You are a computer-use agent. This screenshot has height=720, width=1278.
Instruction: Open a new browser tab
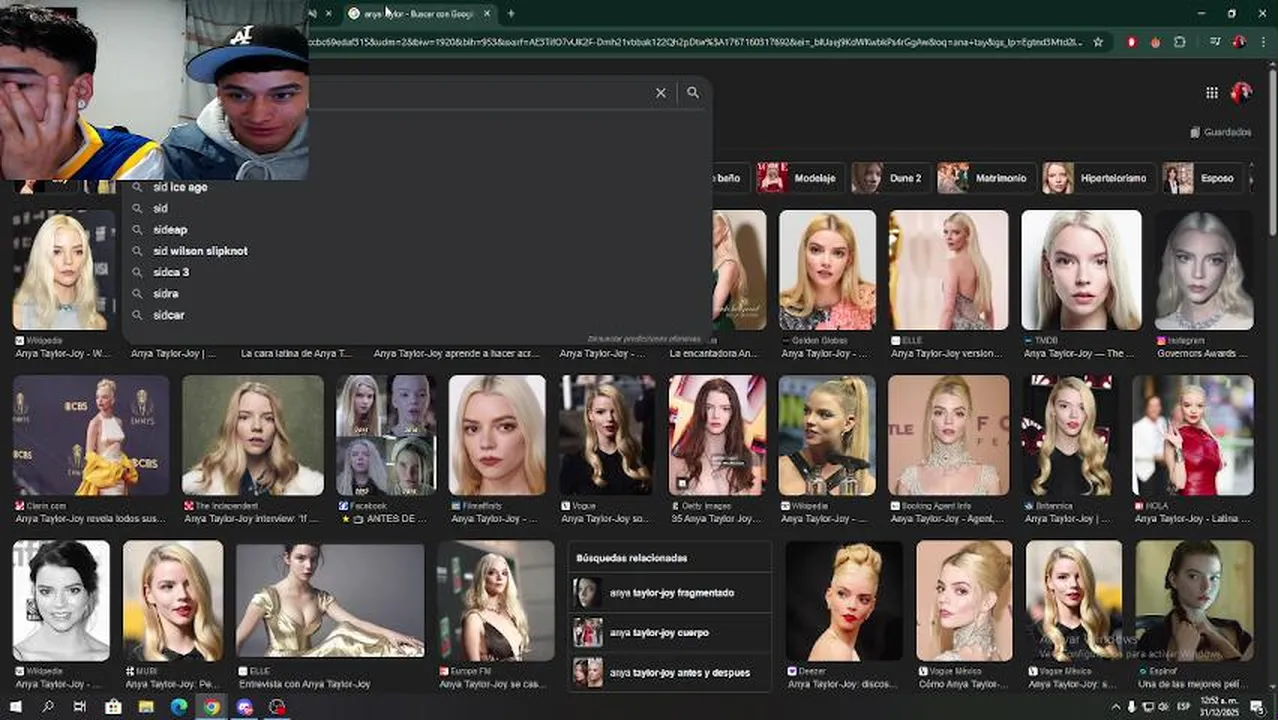point(511,13)
